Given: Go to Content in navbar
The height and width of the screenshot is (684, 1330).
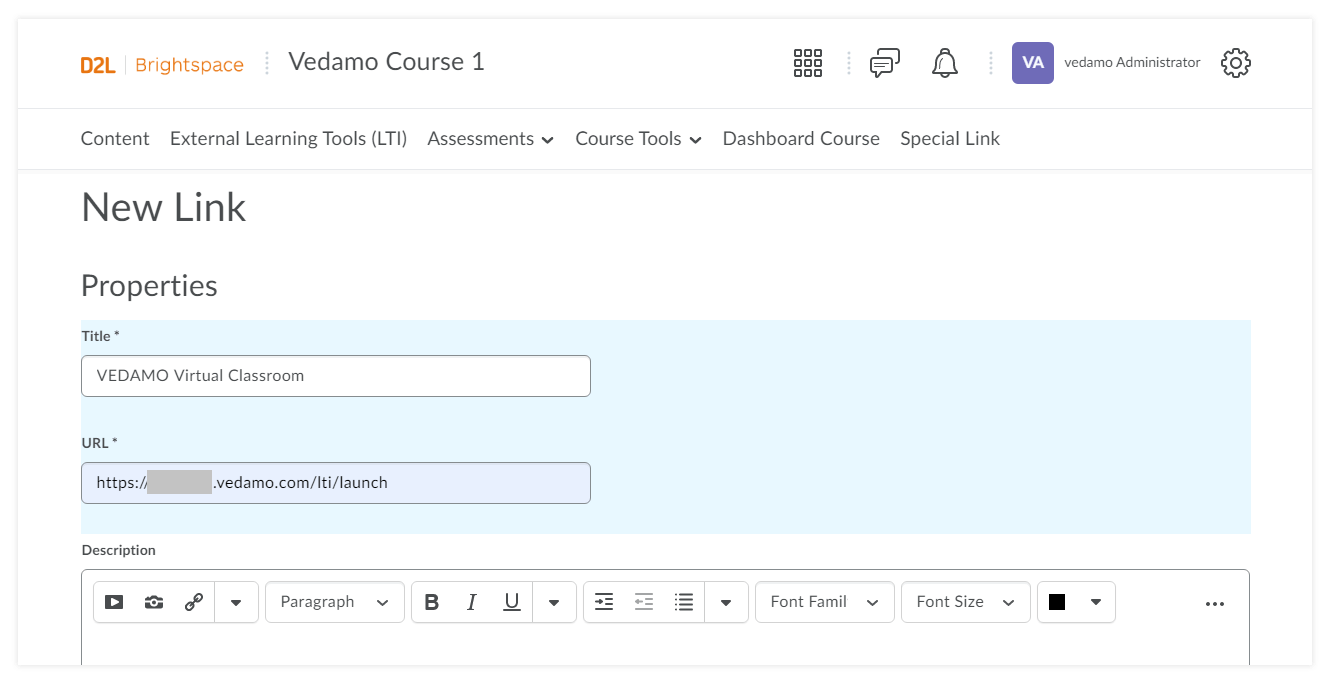Looking at the screenshot, I should pyautogui.click(x=115, y=139).
